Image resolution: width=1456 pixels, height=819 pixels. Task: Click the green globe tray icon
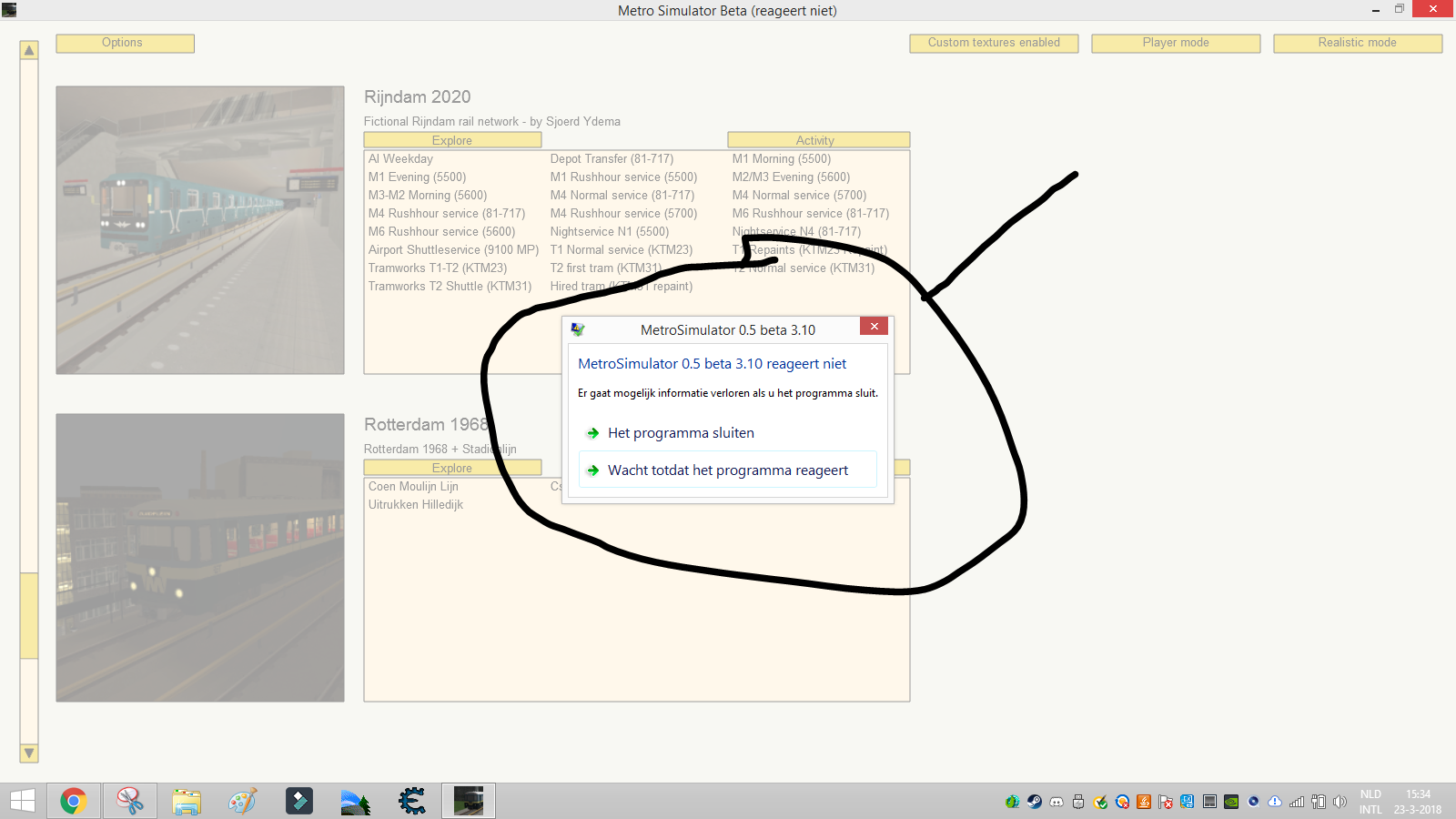click(1012, 802)
